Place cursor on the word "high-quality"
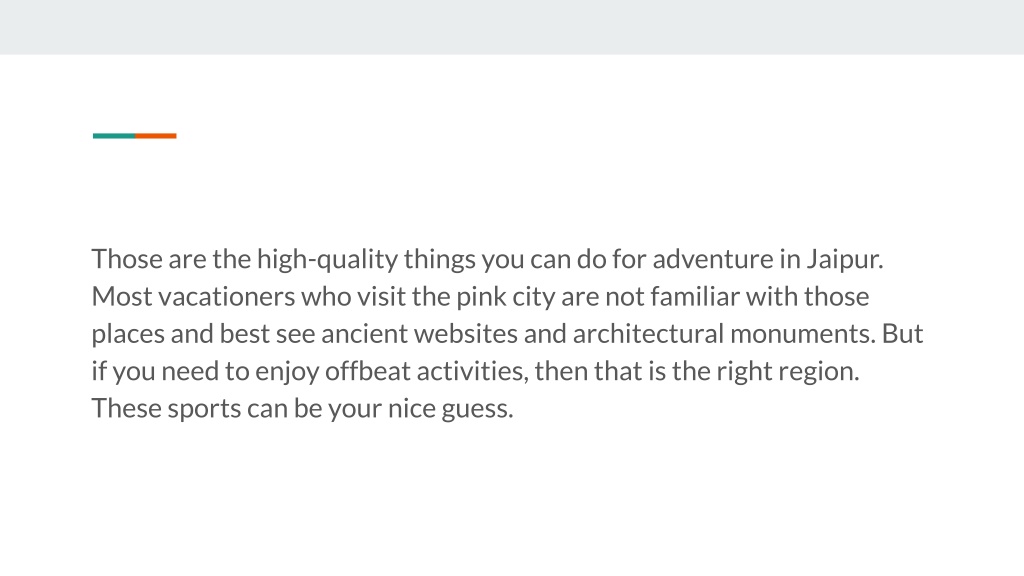 pyautogui.click(x=327, y=259)
